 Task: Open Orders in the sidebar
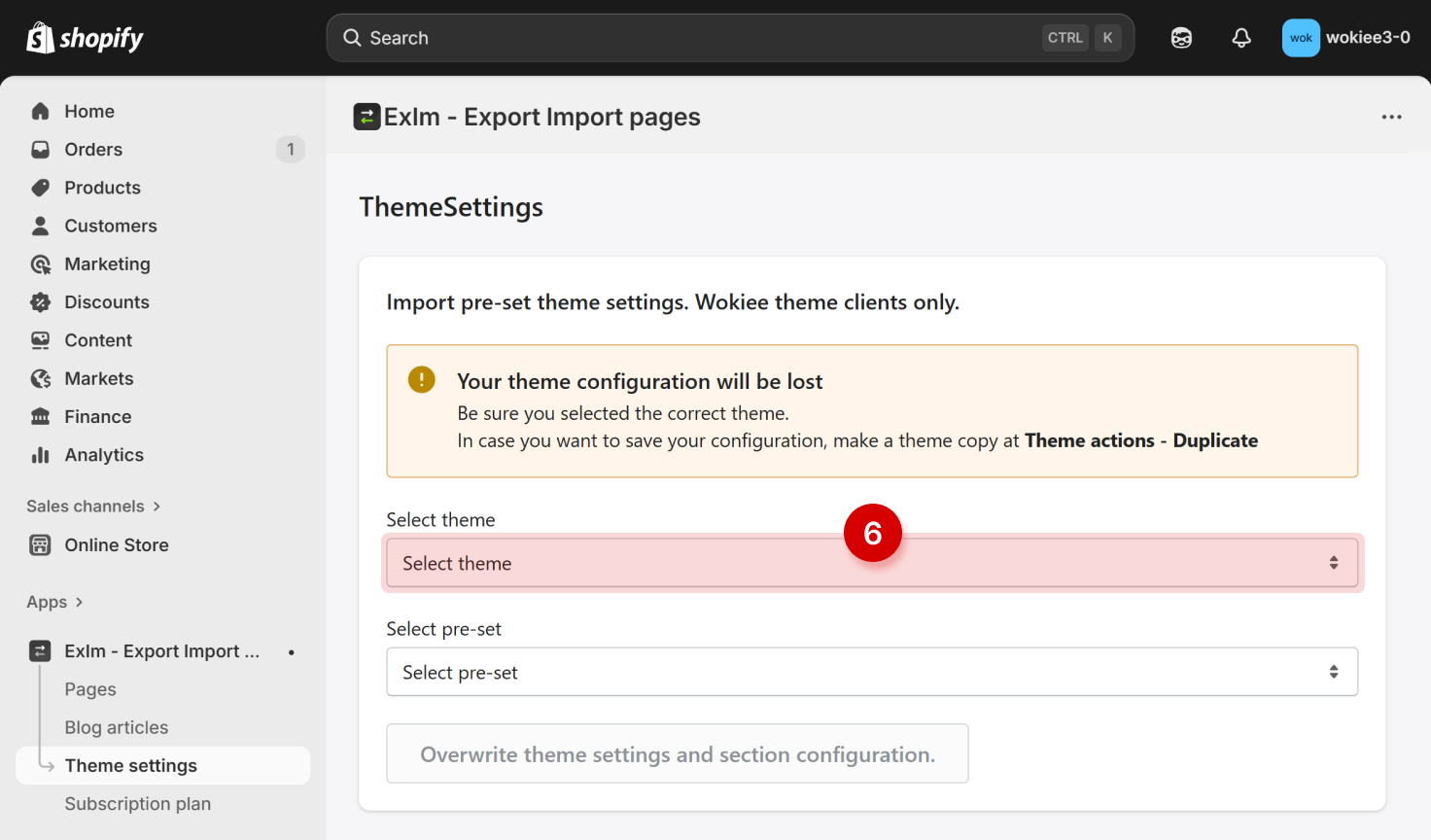93,150
